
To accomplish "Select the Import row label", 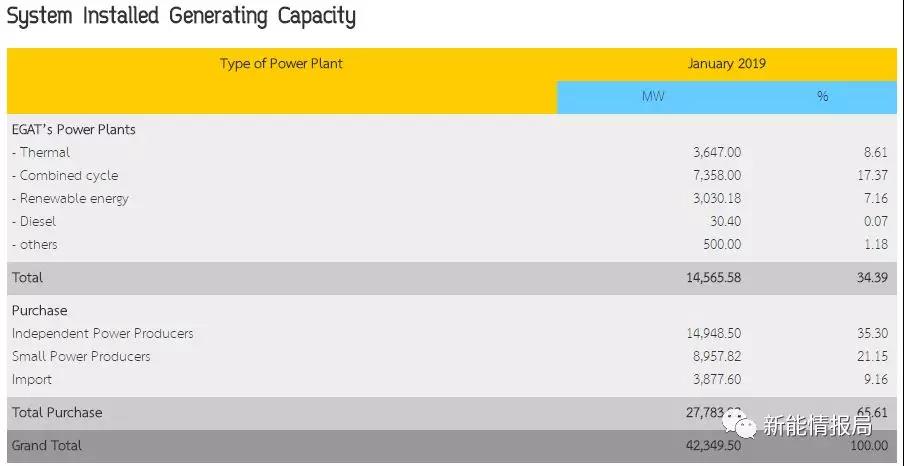I will 32,379.
